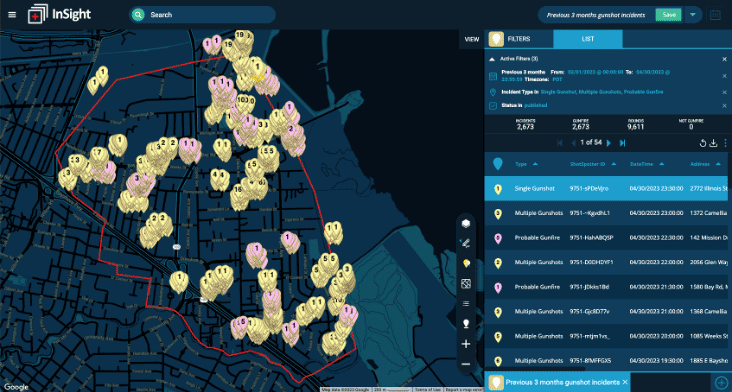732x392 pixels.
Task: Select the draw pencil map tool
Action: pos(465,243)
